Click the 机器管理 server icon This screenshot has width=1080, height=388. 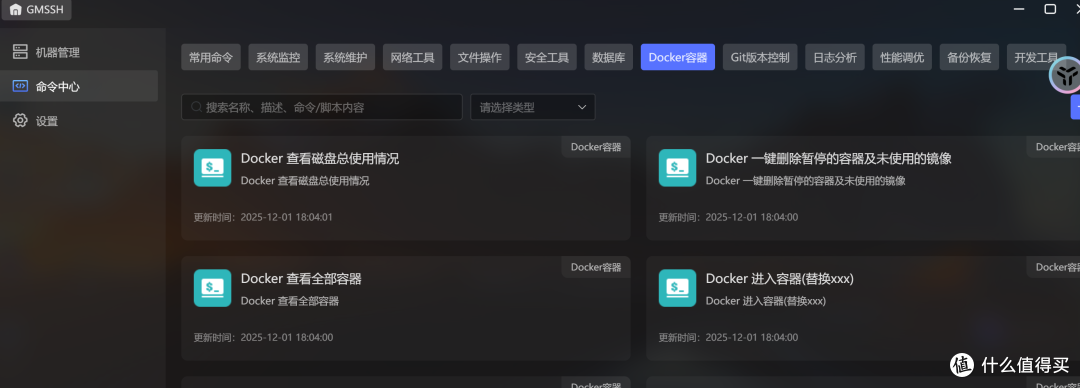20,52
